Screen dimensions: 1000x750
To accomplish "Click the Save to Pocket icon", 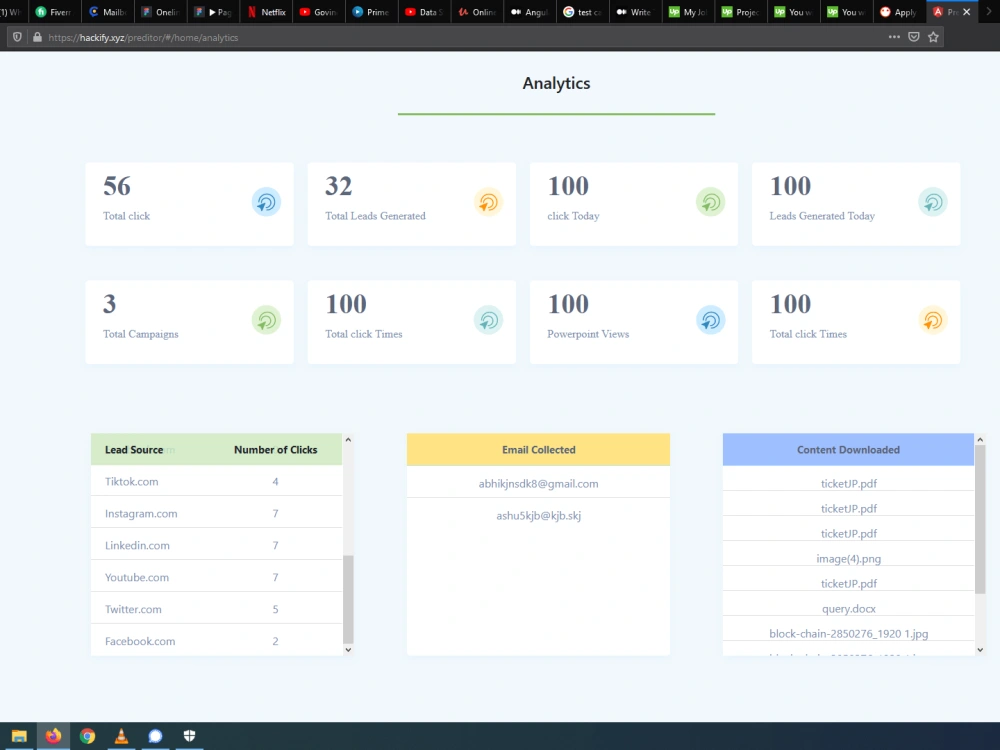I will coord(914,37).
